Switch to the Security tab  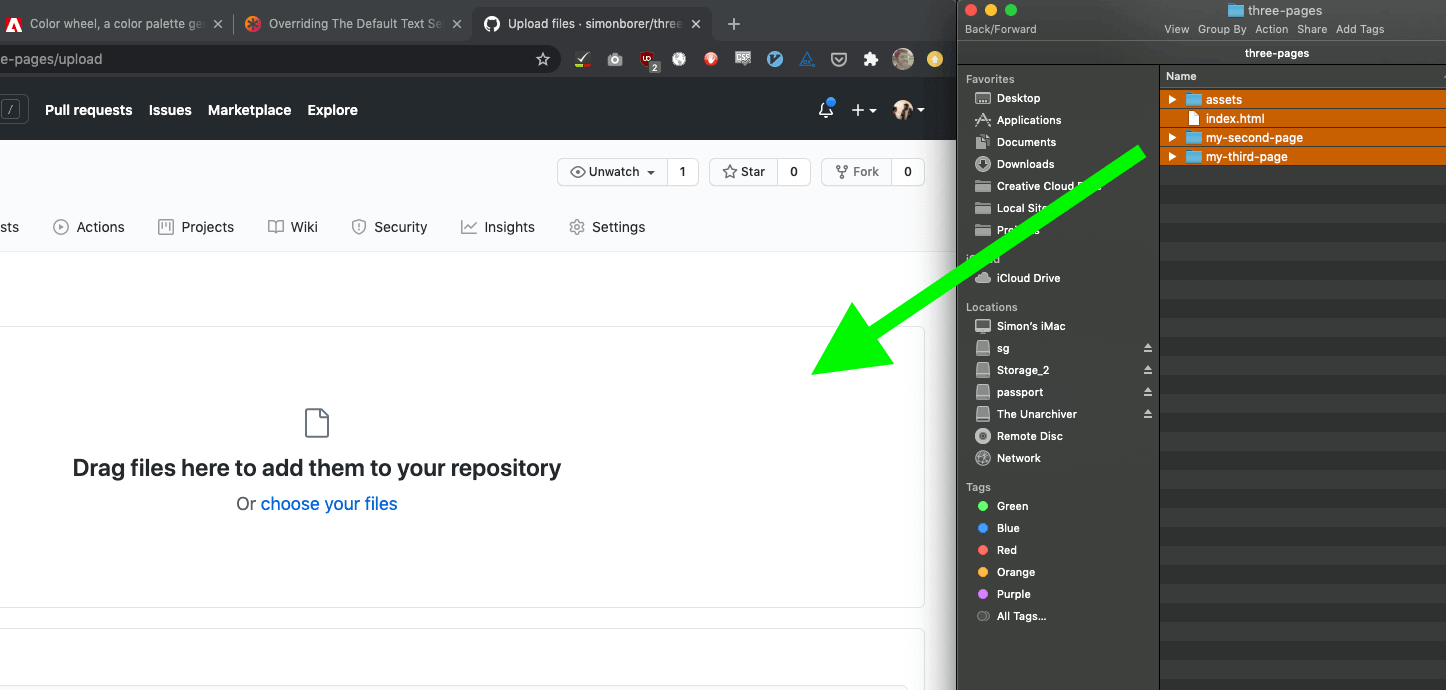tap(389, 227)
